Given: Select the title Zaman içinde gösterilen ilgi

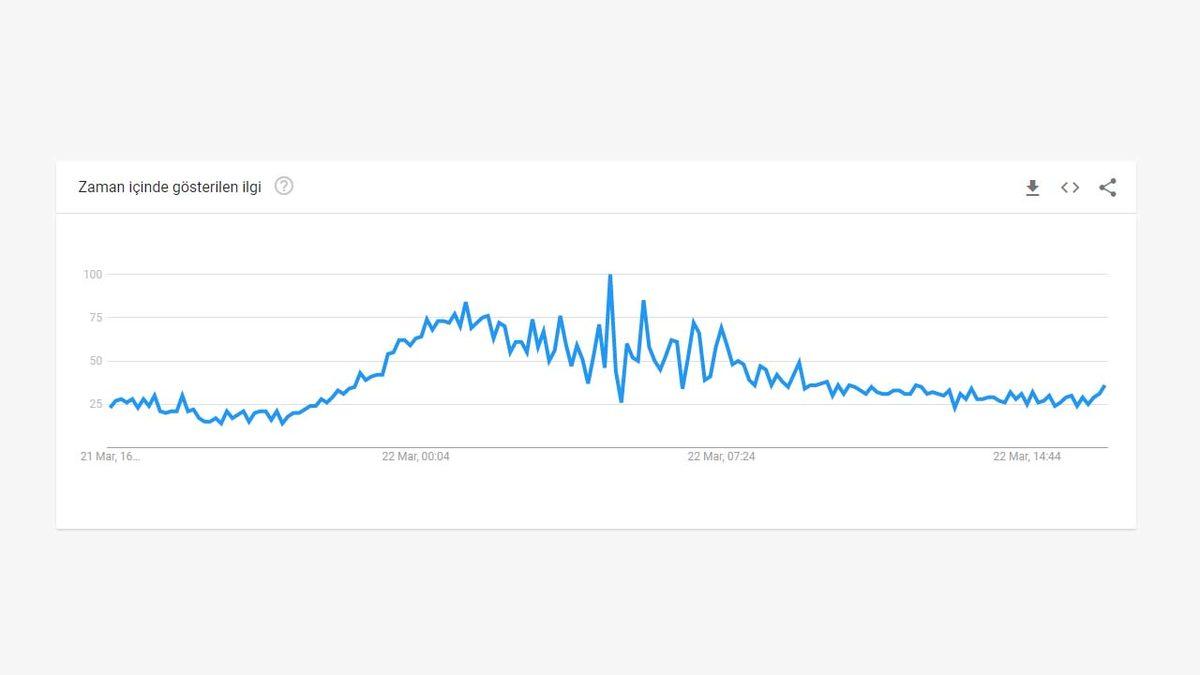Looking at the screenshot, I should pos(170,186).
